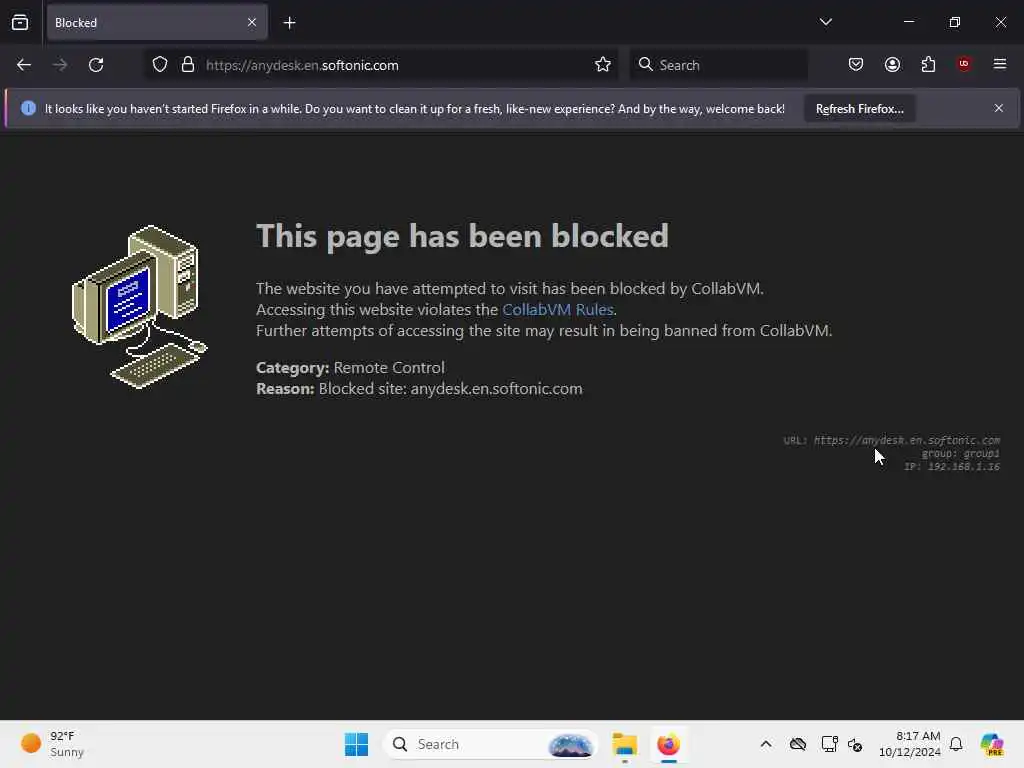Click the 'This page has been blocked' heading
1024x768 pixels.
462,236
